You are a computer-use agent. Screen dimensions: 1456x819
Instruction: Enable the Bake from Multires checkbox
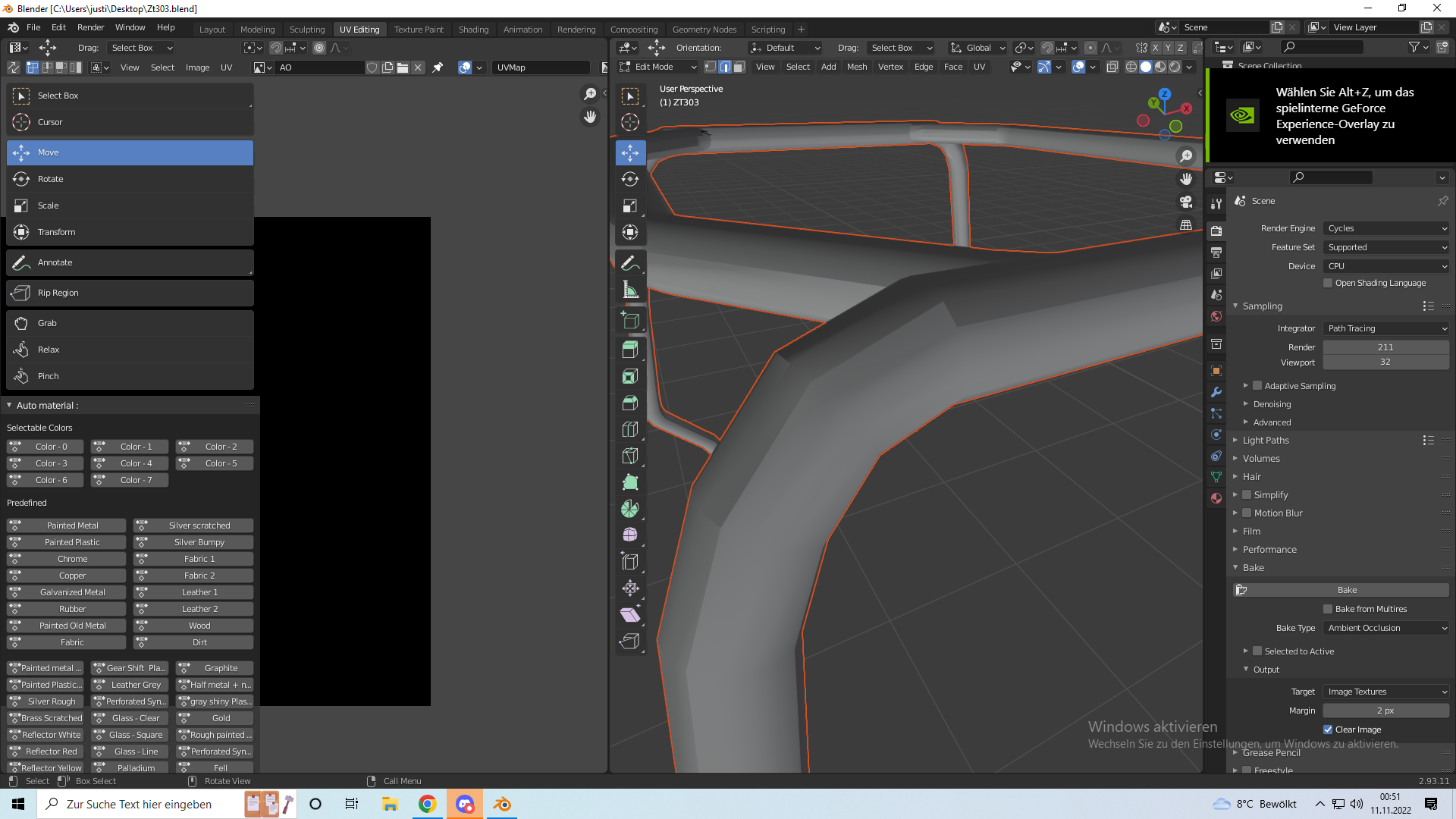(x=1328, y=609)
